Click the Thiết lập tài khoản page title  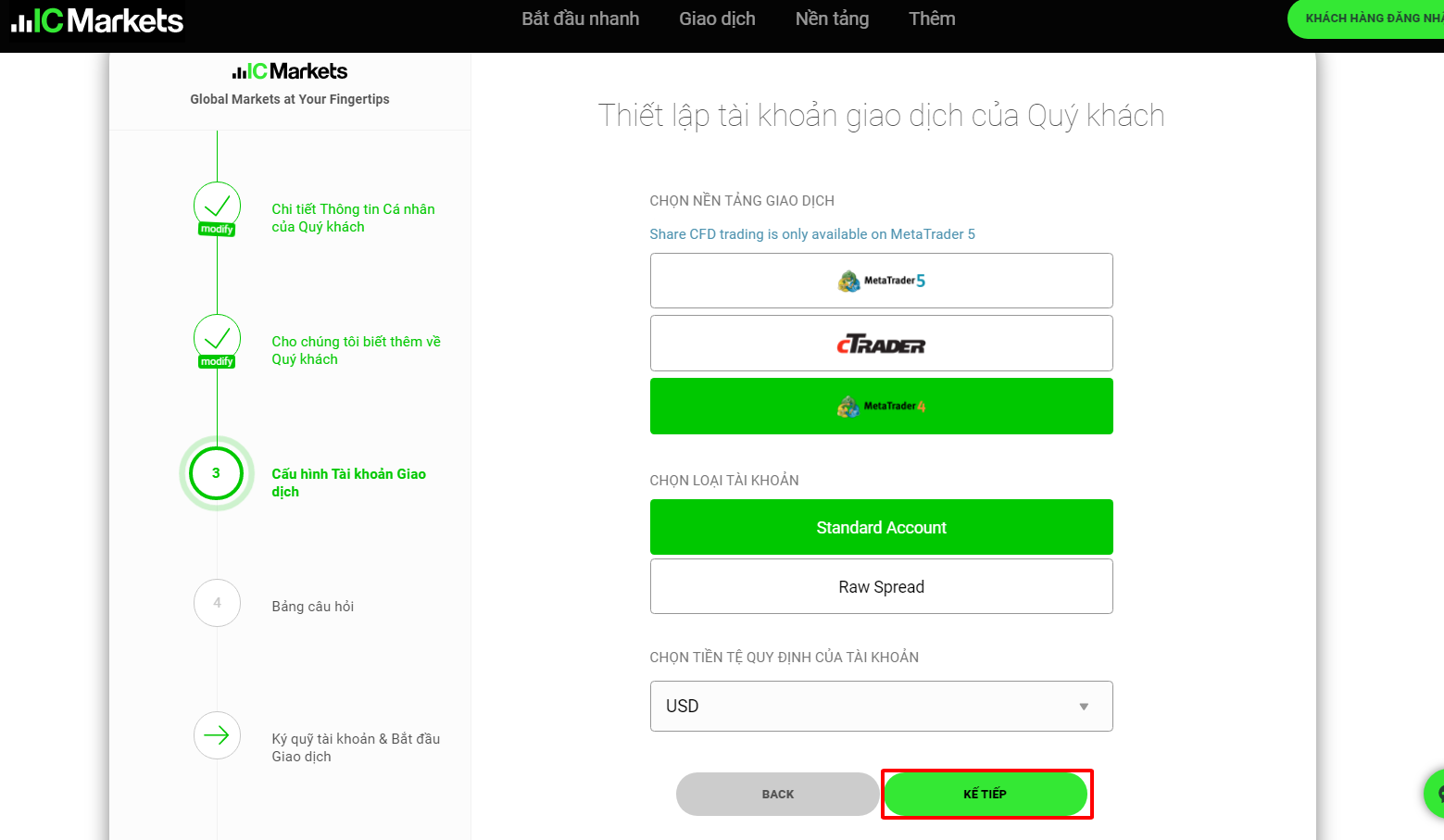(x=881, y=116)
